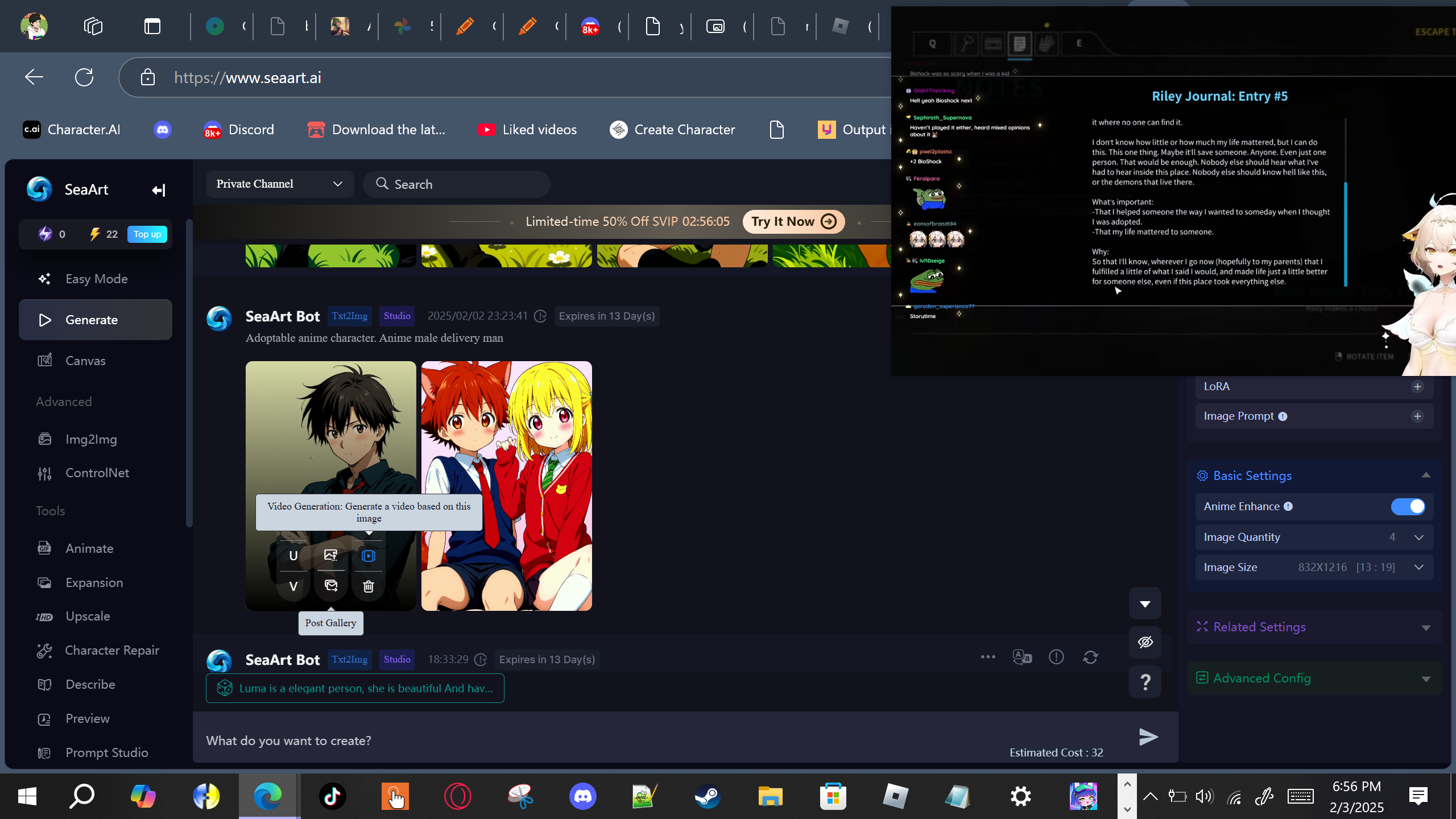
Task: Open Img2Img in the sidebar
Action: pyautogui.click(x=96, y=439)
